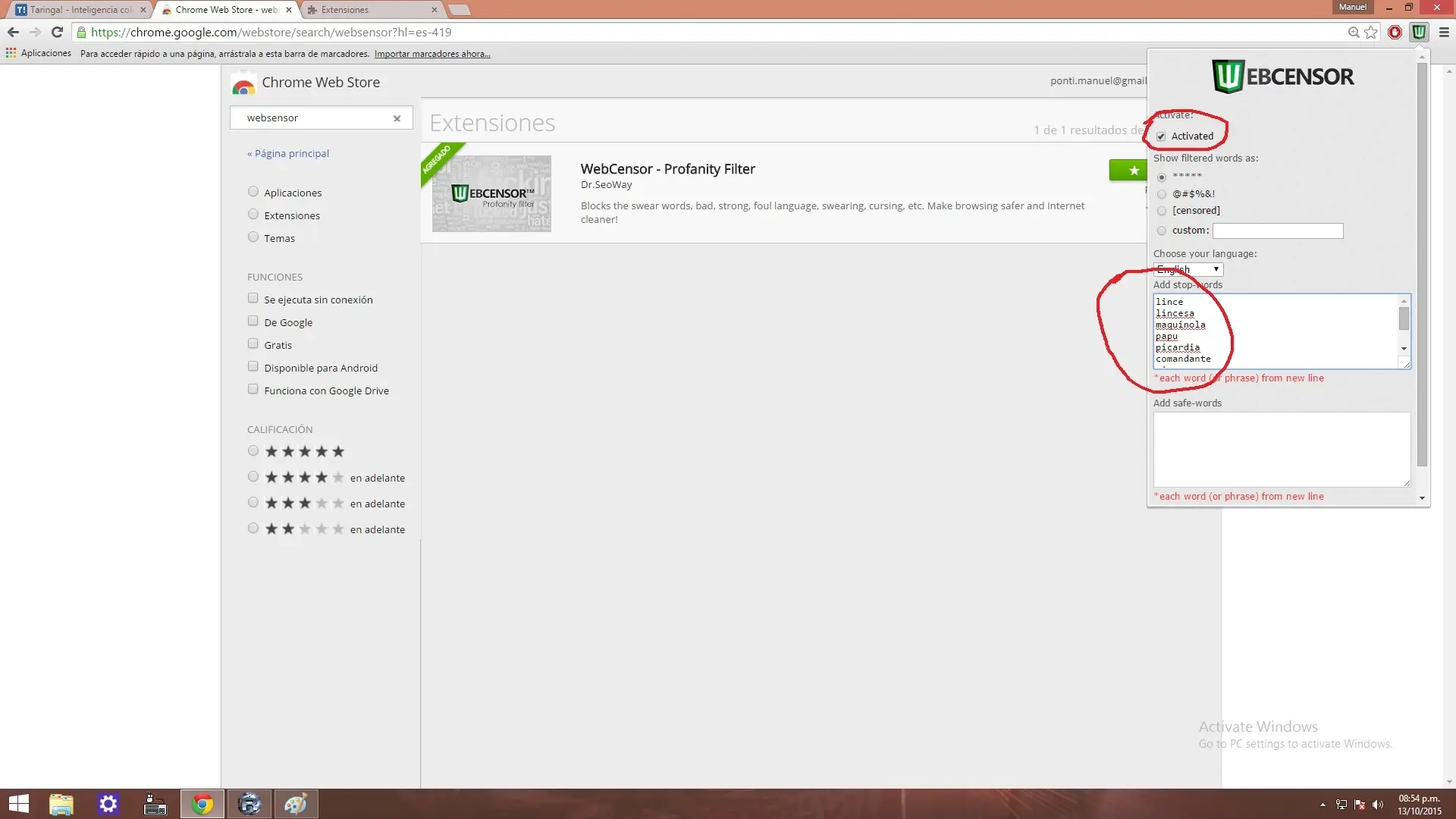Click the WebCensor extension thumbnail
1456x819 pixels.
coord(491,193)
